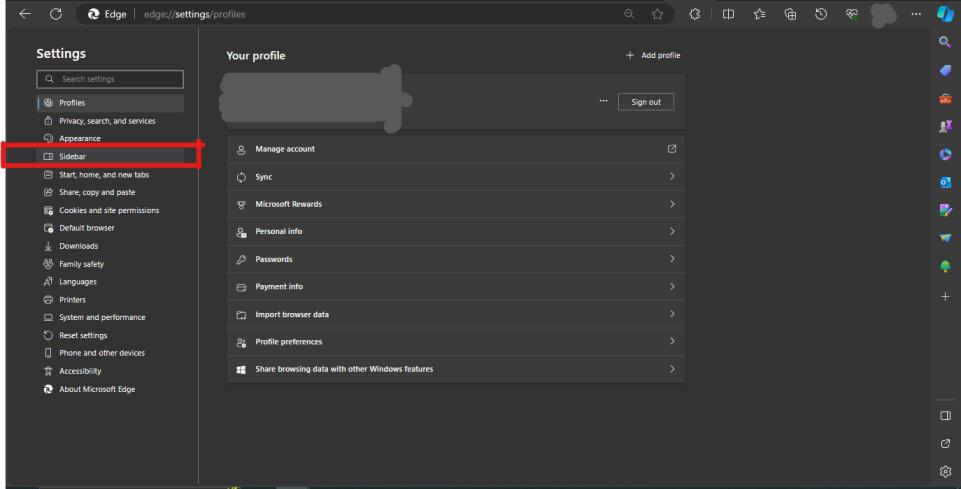961x489 pixels.
Task: Expand the Sync row chevron
Action: [x=672, y=176]
